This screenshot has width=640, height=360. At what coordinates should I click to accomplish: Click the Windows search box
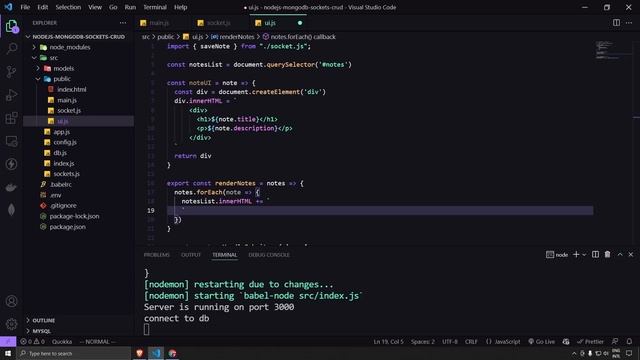pos(73,353)
